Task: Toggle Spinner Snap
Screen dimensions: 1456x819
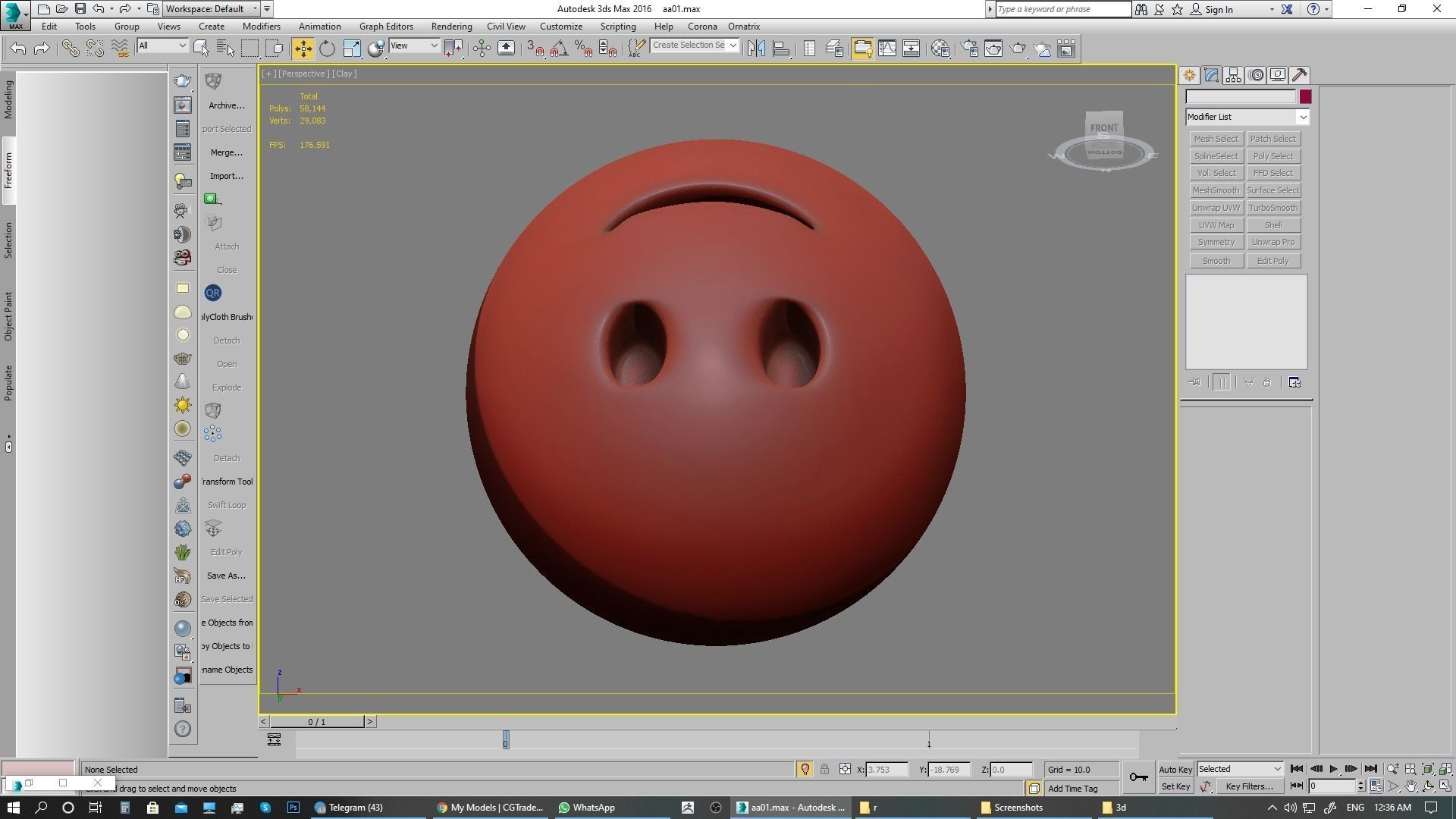Action: pyautogui.click(x=608, y=49)
